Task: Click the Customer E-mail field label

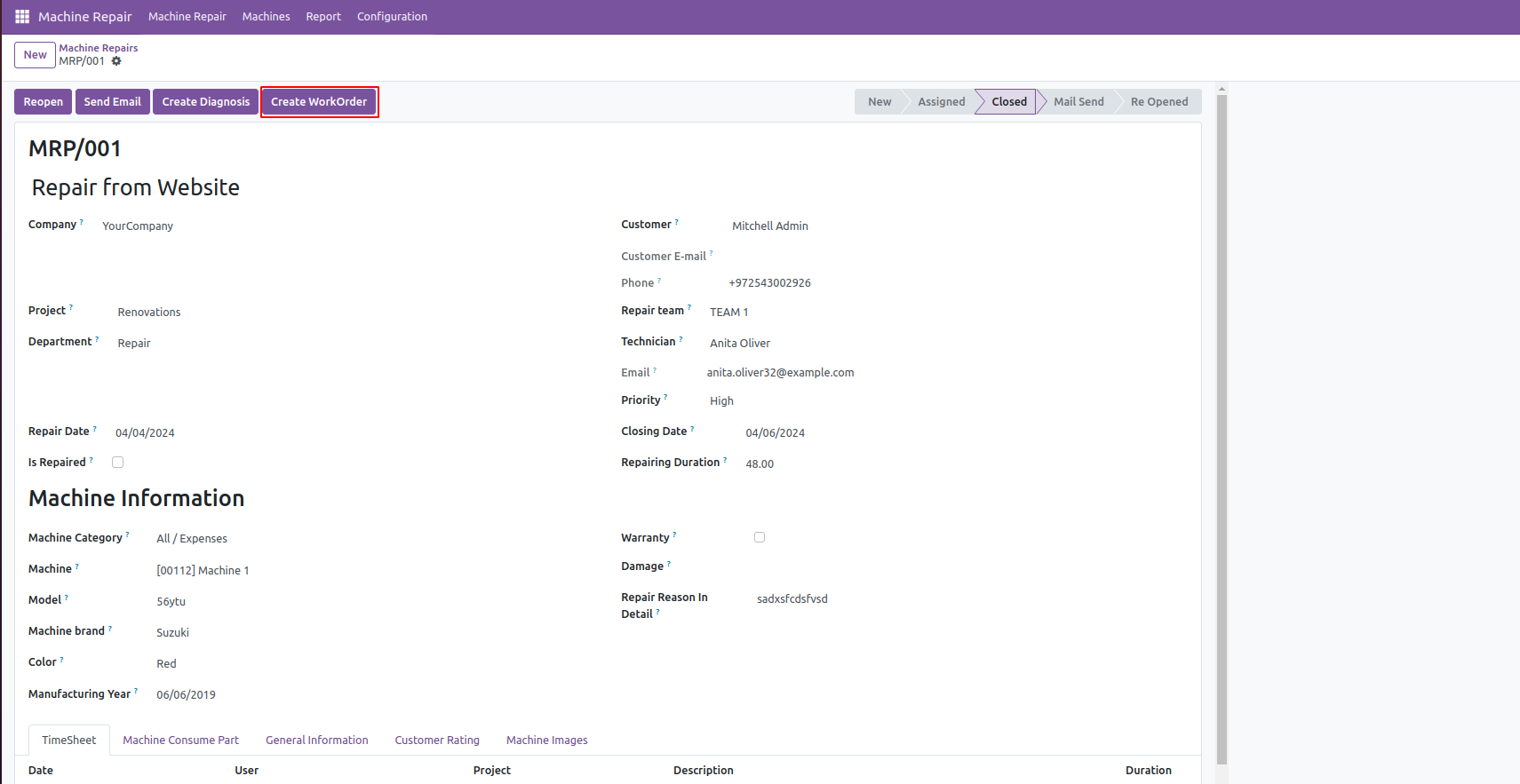Action: (x=664, y=257)
